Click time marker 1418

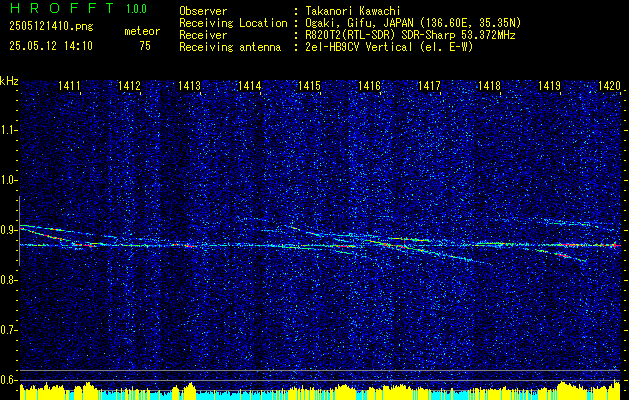(x=489, y=85)
